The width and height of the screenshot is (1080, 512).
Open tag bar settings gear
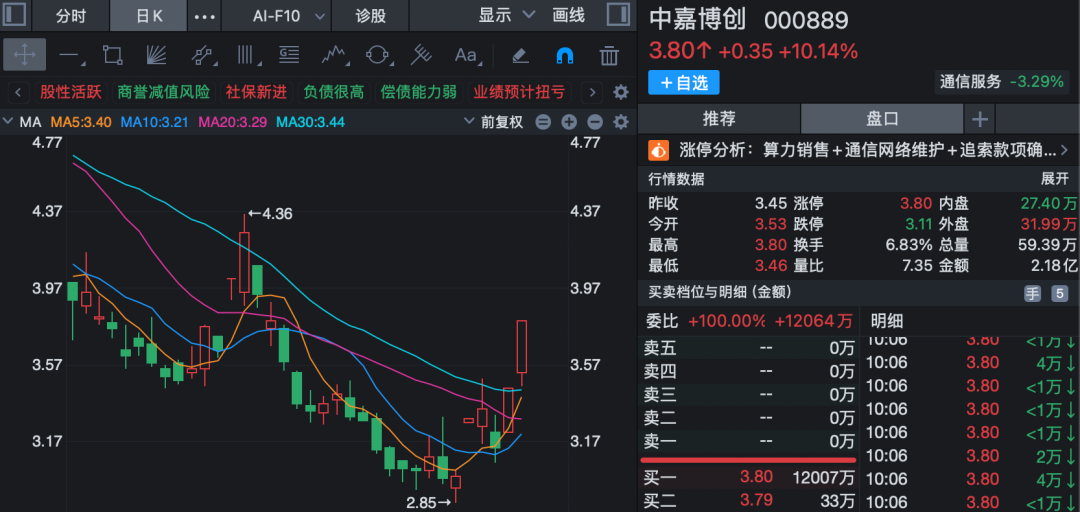(621, 92)
